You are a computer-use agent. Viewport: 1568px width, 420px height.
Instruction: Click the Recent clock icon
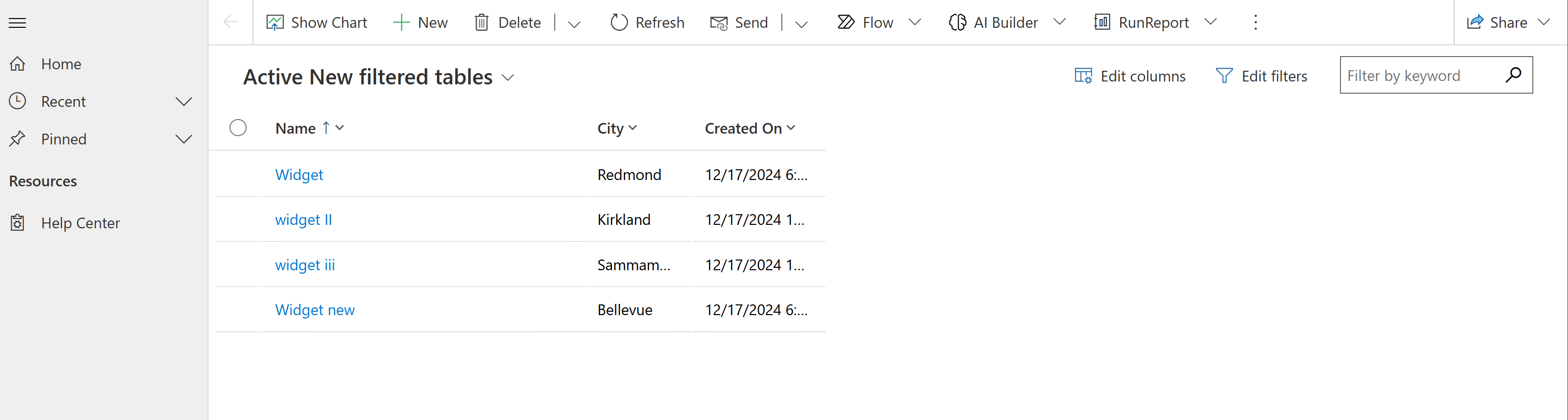(18, 101)
